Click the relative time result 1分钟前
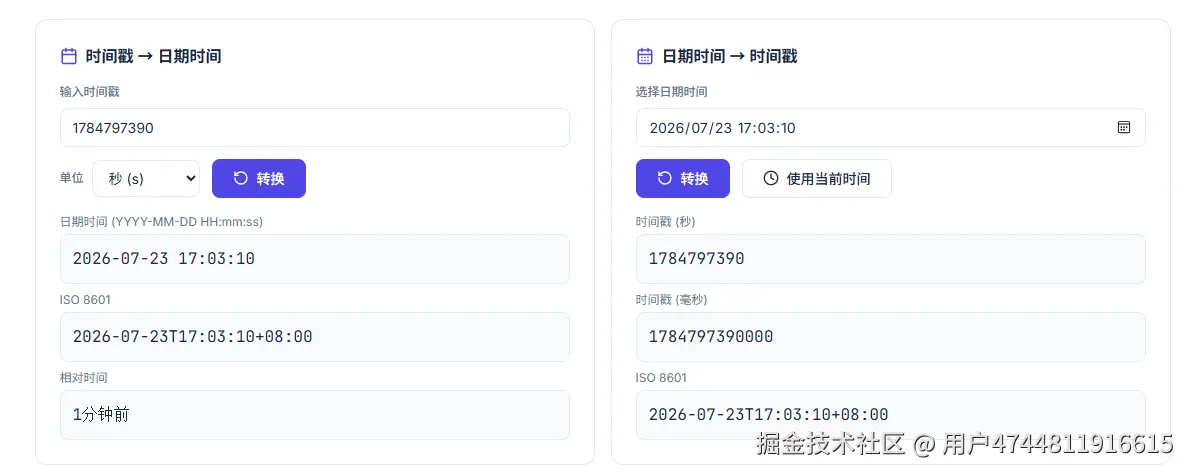Image resolution: width=1189 pixels, height=473 pixels. pyautogui.click(x=315, y=415)
